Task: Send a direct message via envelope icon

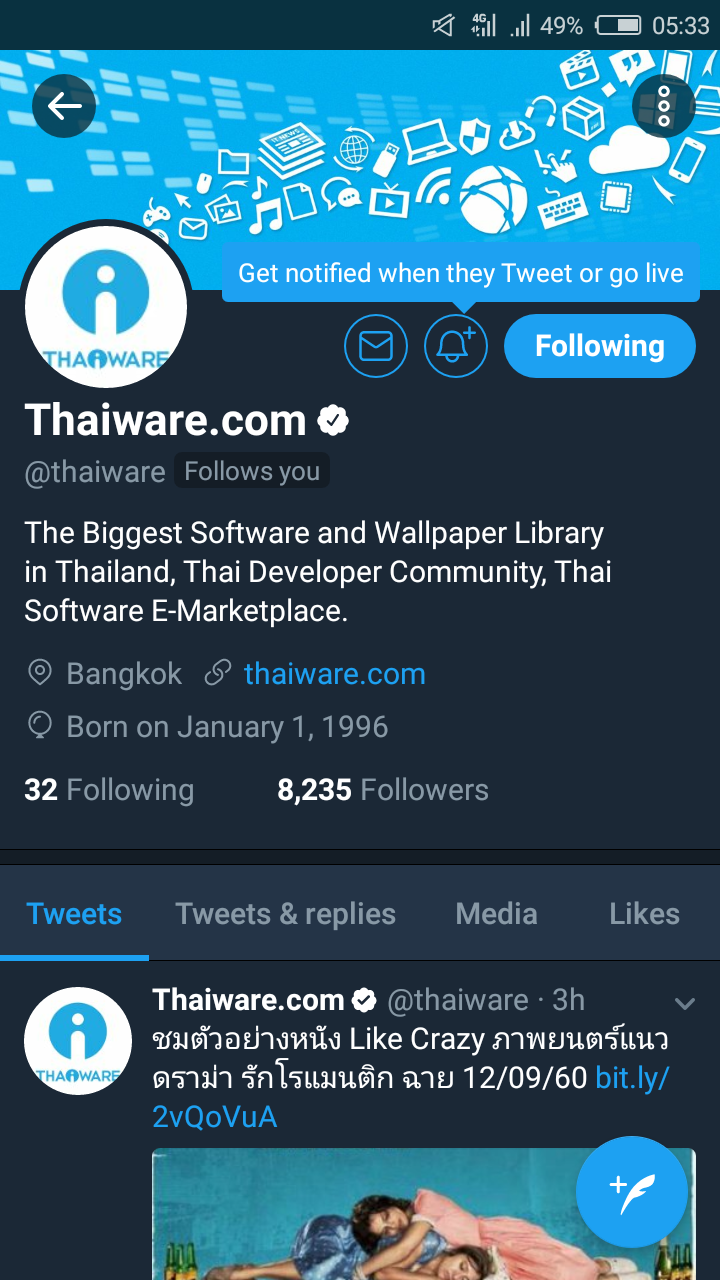Action: [376, 346]
